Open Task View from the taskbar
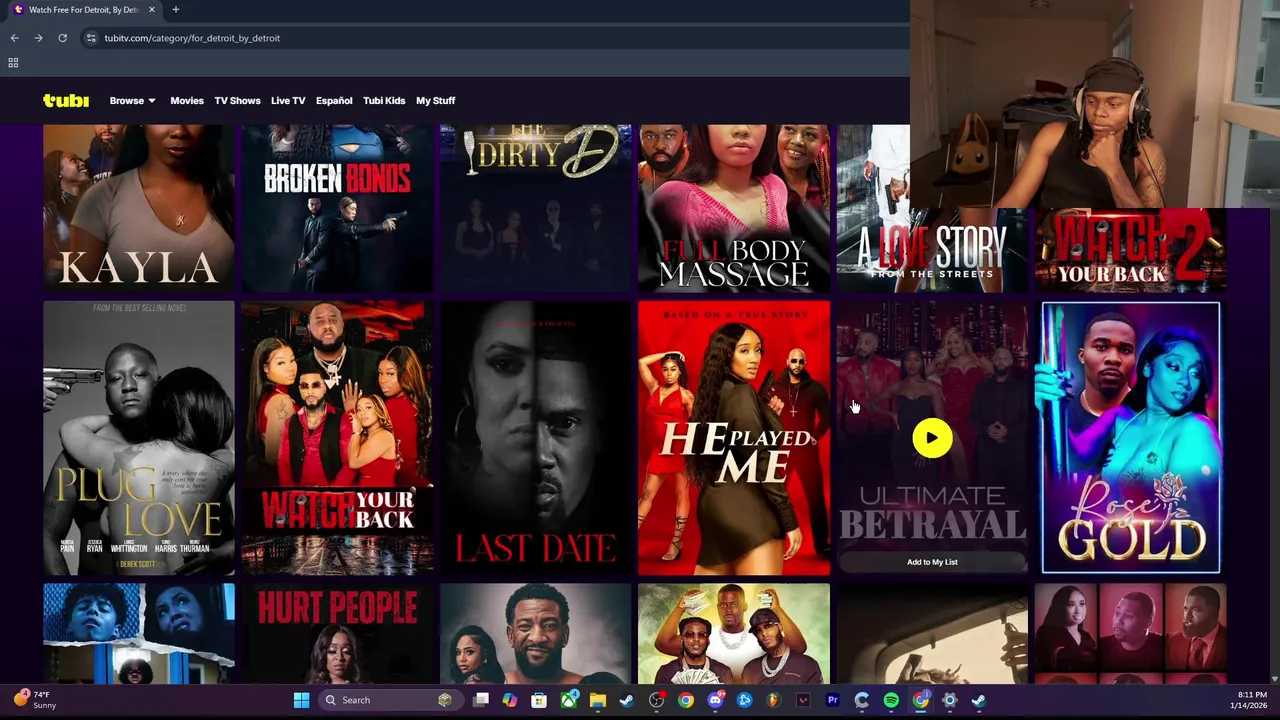Viewport: 1280px width, 720px height. [481, 700]
